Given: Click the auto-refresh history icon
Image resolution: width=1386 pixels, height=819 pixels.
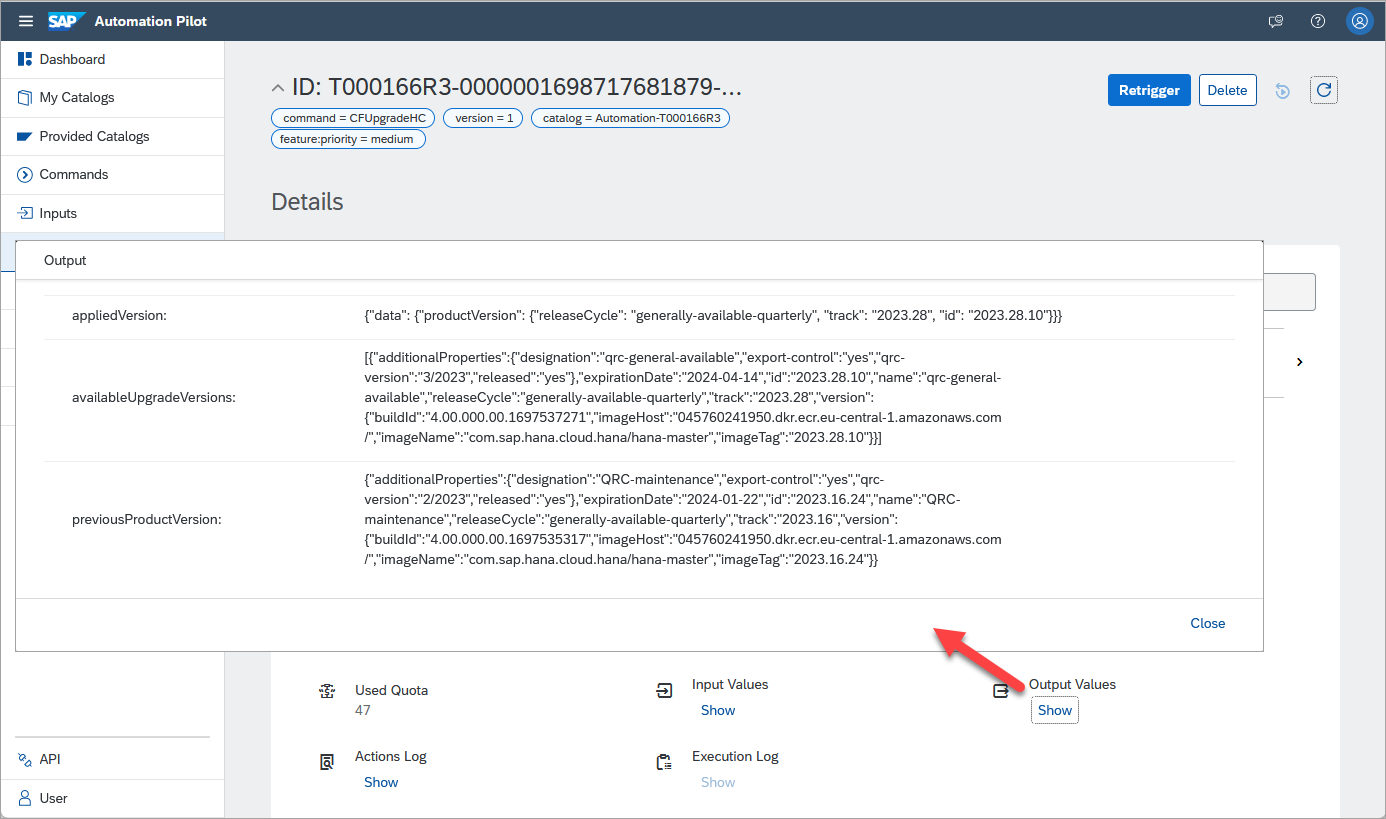Looking at the screenshot, I should [x=1283, y=91].
